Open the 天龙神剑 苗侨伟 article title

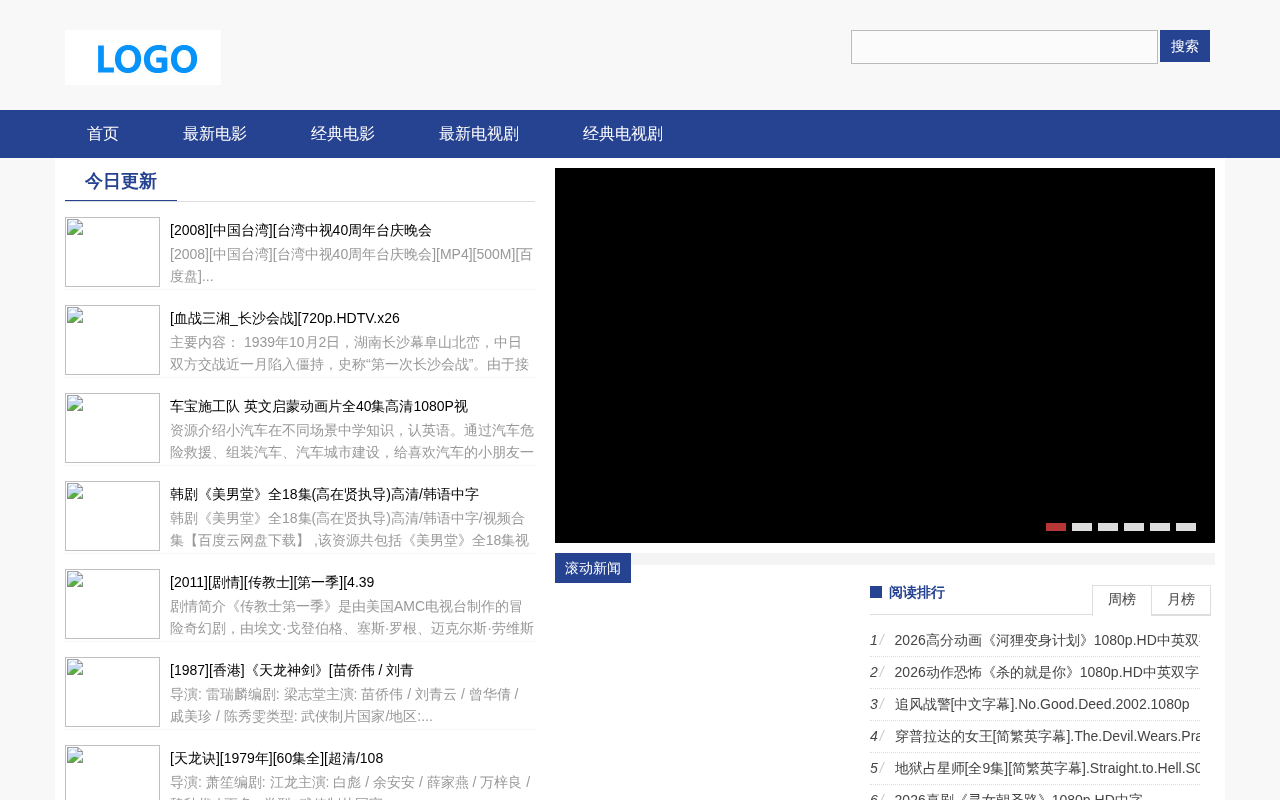[x=292, y=670]
